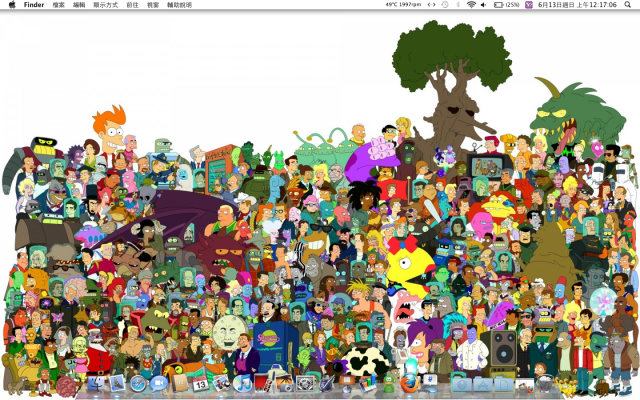This screenshot has height=400, width=640.
Task: Open the 前往 menu
Action: click(x=132, y=5)
